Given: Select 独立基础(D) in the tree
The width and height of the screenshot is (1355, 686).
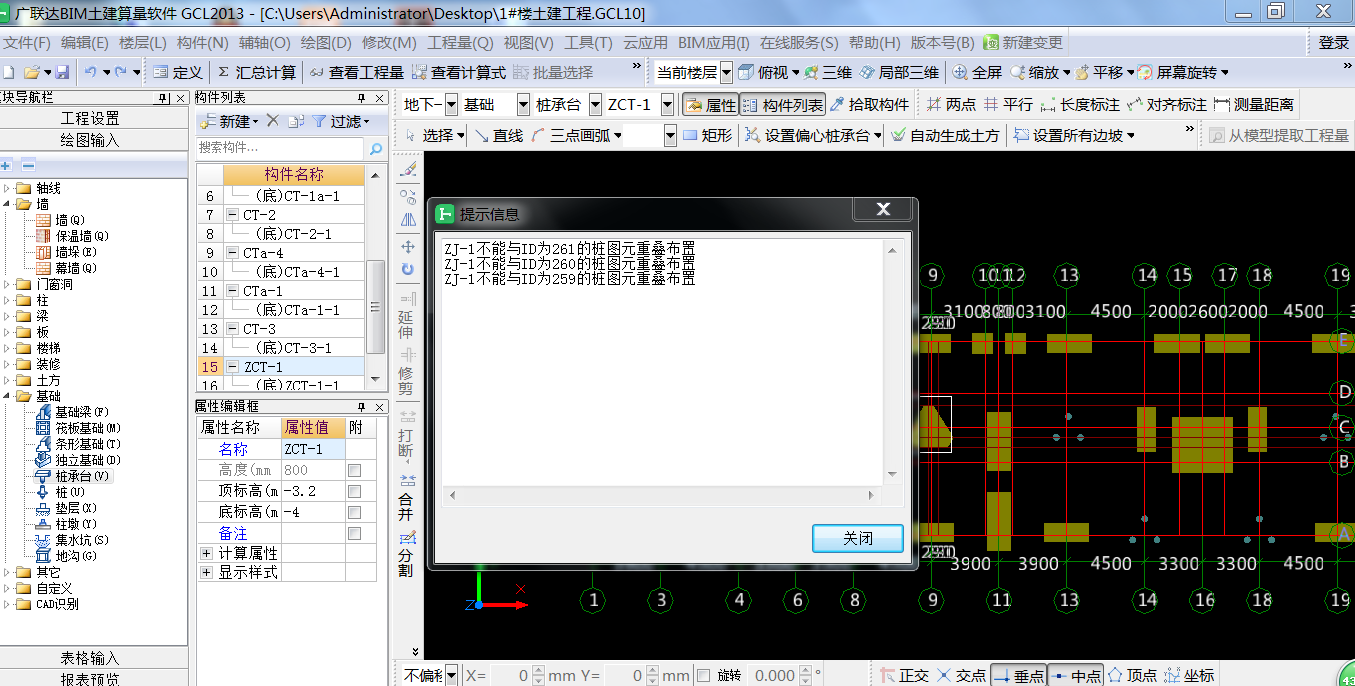Looking at the screenshot, I should pyautogui.click(x=77, y=460).
